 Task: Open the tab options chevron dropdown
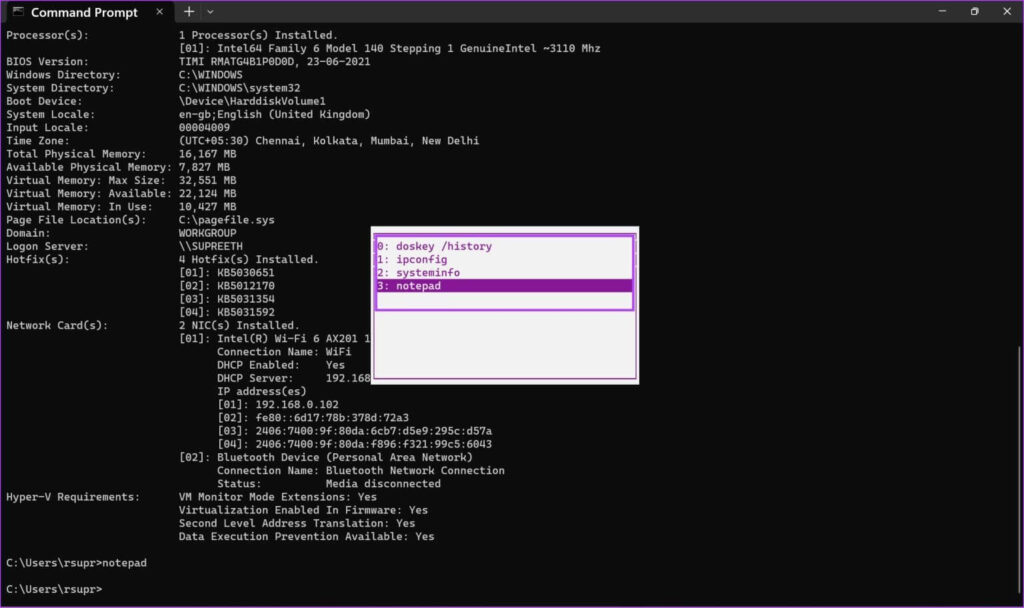(x=211, y=12)
